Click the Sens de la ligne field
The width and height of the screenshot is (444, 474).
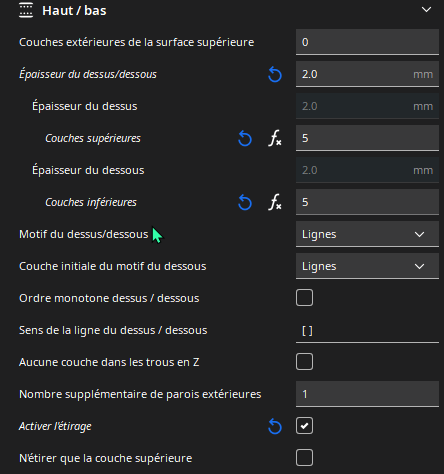[x=367, y=330]
